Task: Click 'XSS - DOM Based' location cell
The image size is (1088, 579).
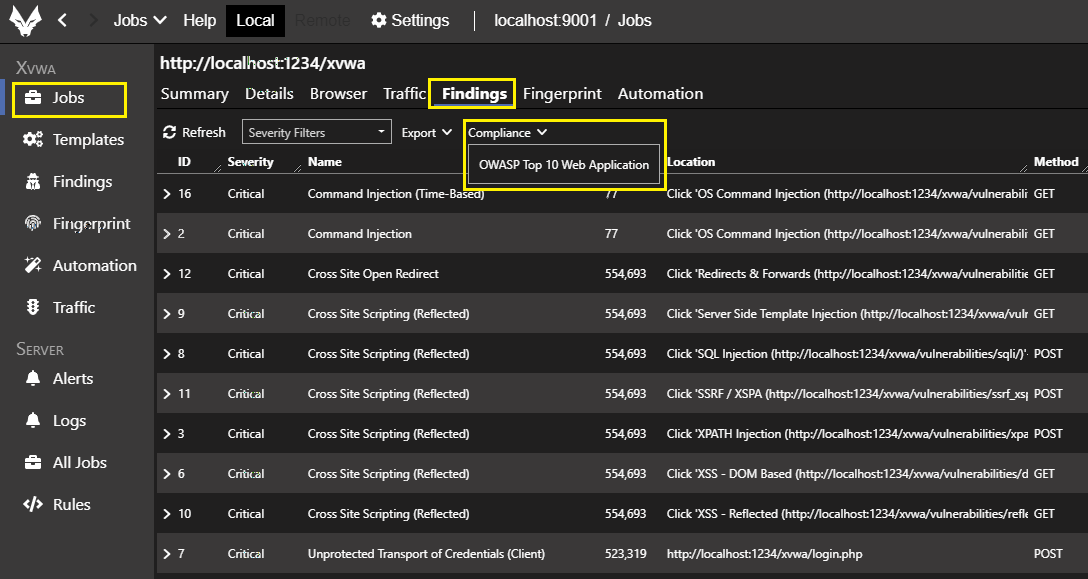Action: 847,473
